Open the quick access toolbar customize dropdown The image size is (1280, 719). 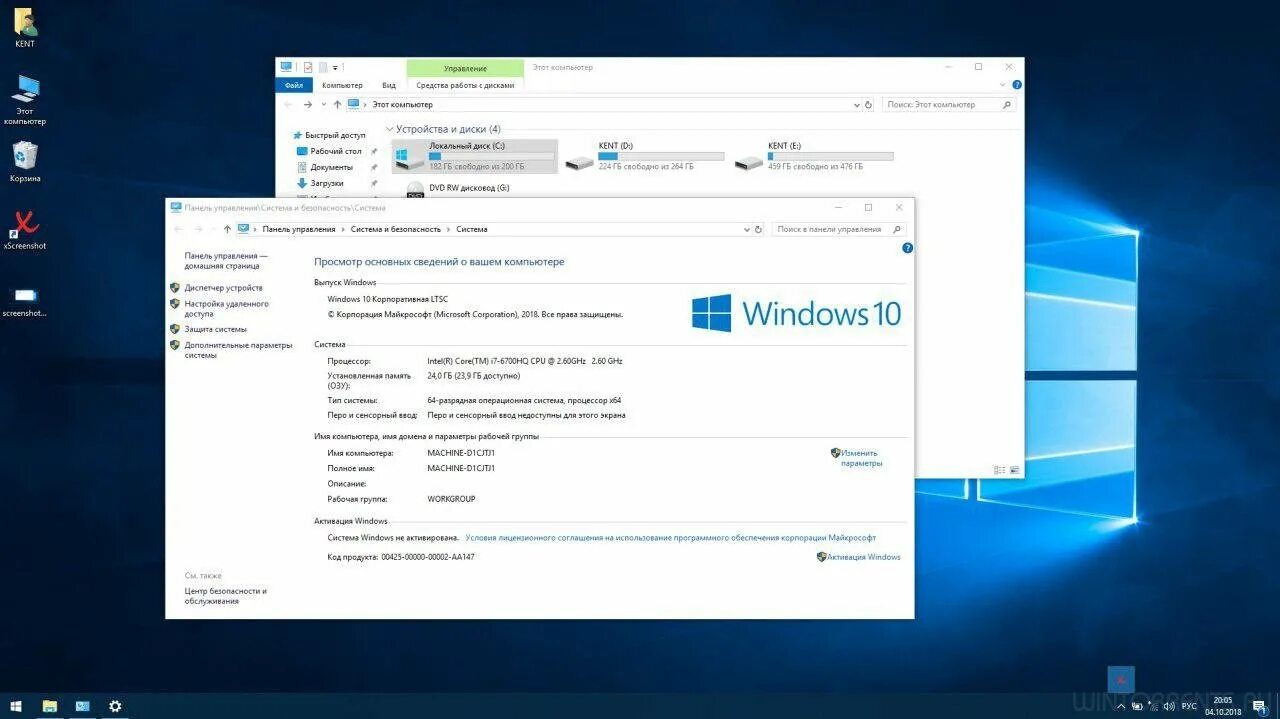tap(336, 67)
